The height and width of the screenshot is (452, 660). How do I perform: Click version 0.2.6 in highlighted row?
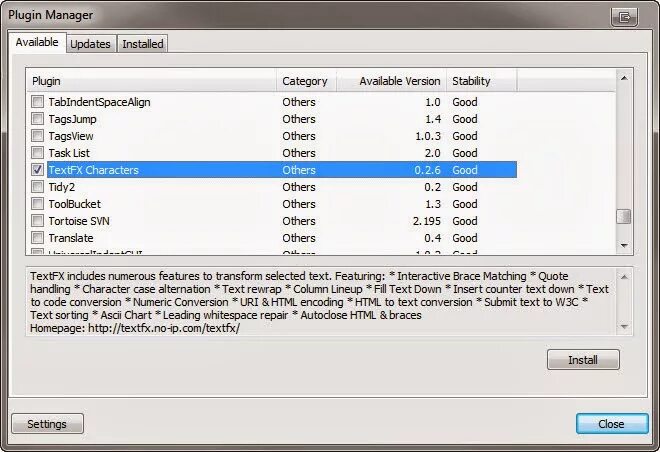428,170
